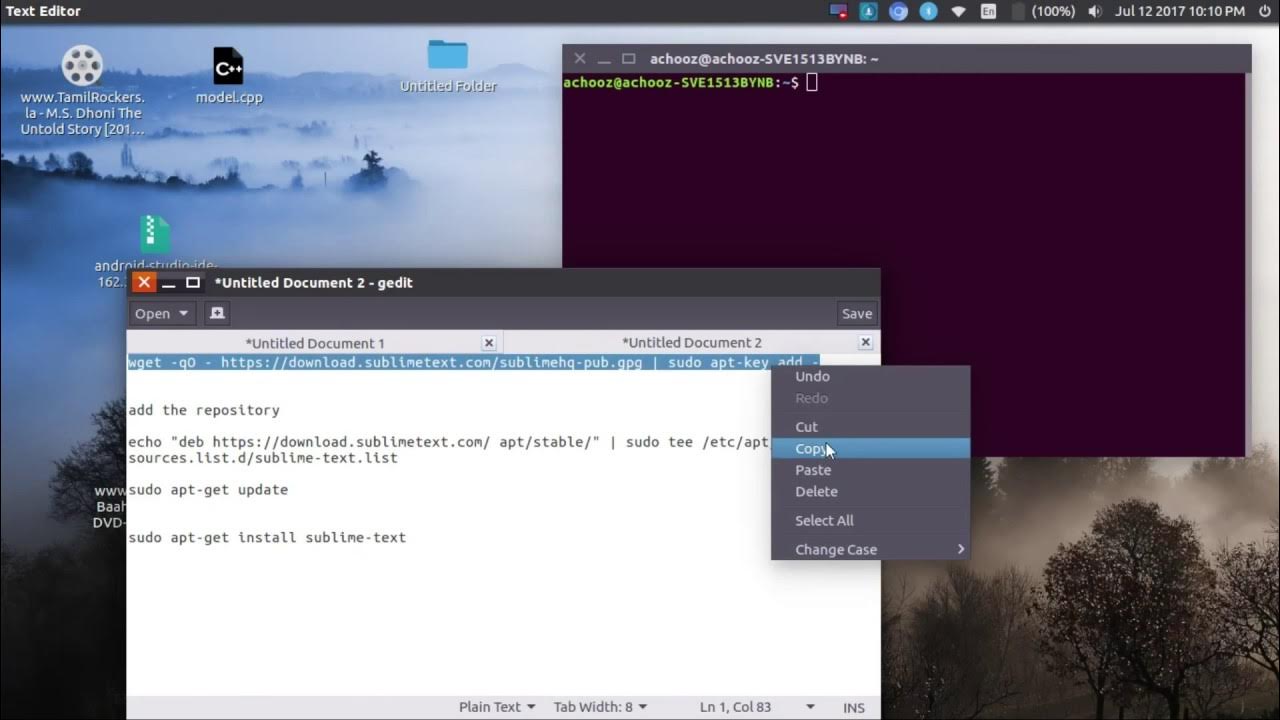This screenshot has height=720, width=1280.
Task: Open the Wi-Fi network indicator
Action: pyautogui.click(x=959, y=11)
